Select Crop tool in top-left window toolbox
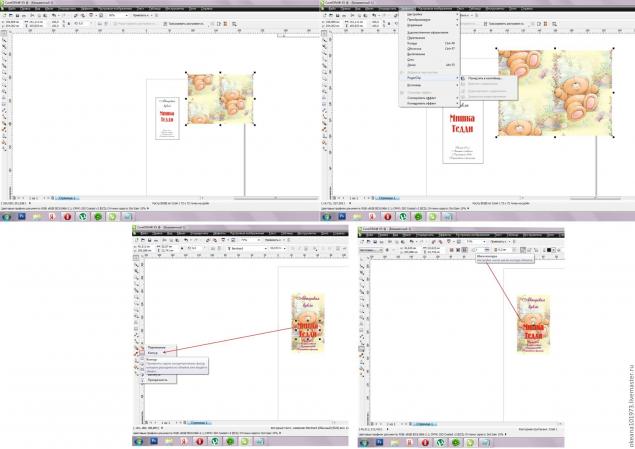Screen dimensions: 635x449 pyautogui.click(x=4, y=47)
